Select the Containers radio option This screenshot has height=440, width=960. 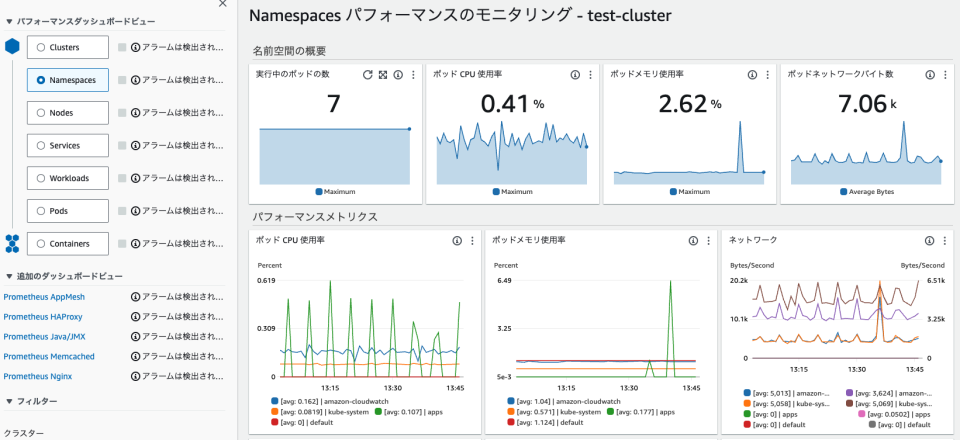(x=41, y=244)
